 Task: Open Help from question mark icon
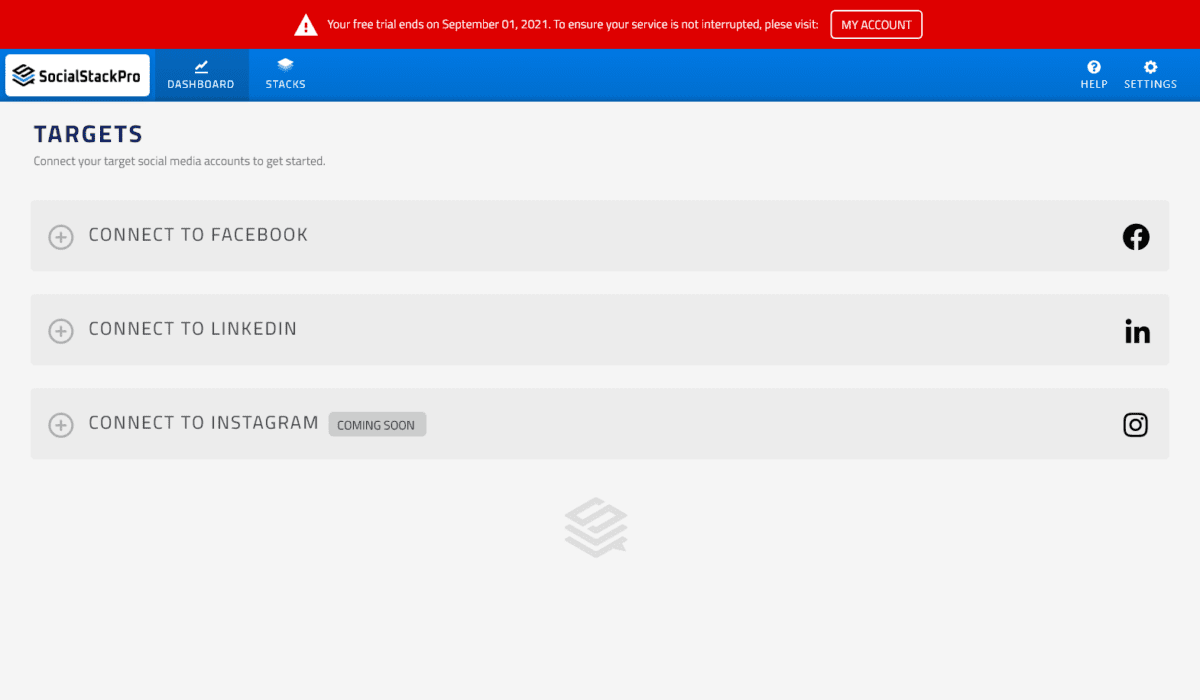(x=1094, y=67)
